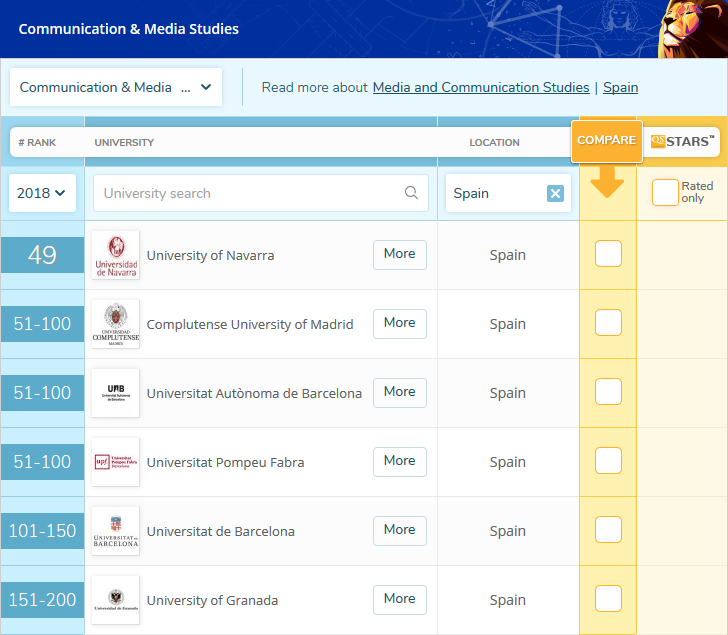Open the 2018 year dropdown
Viewport: 728px width, 635px height.
tap(42, 193)
